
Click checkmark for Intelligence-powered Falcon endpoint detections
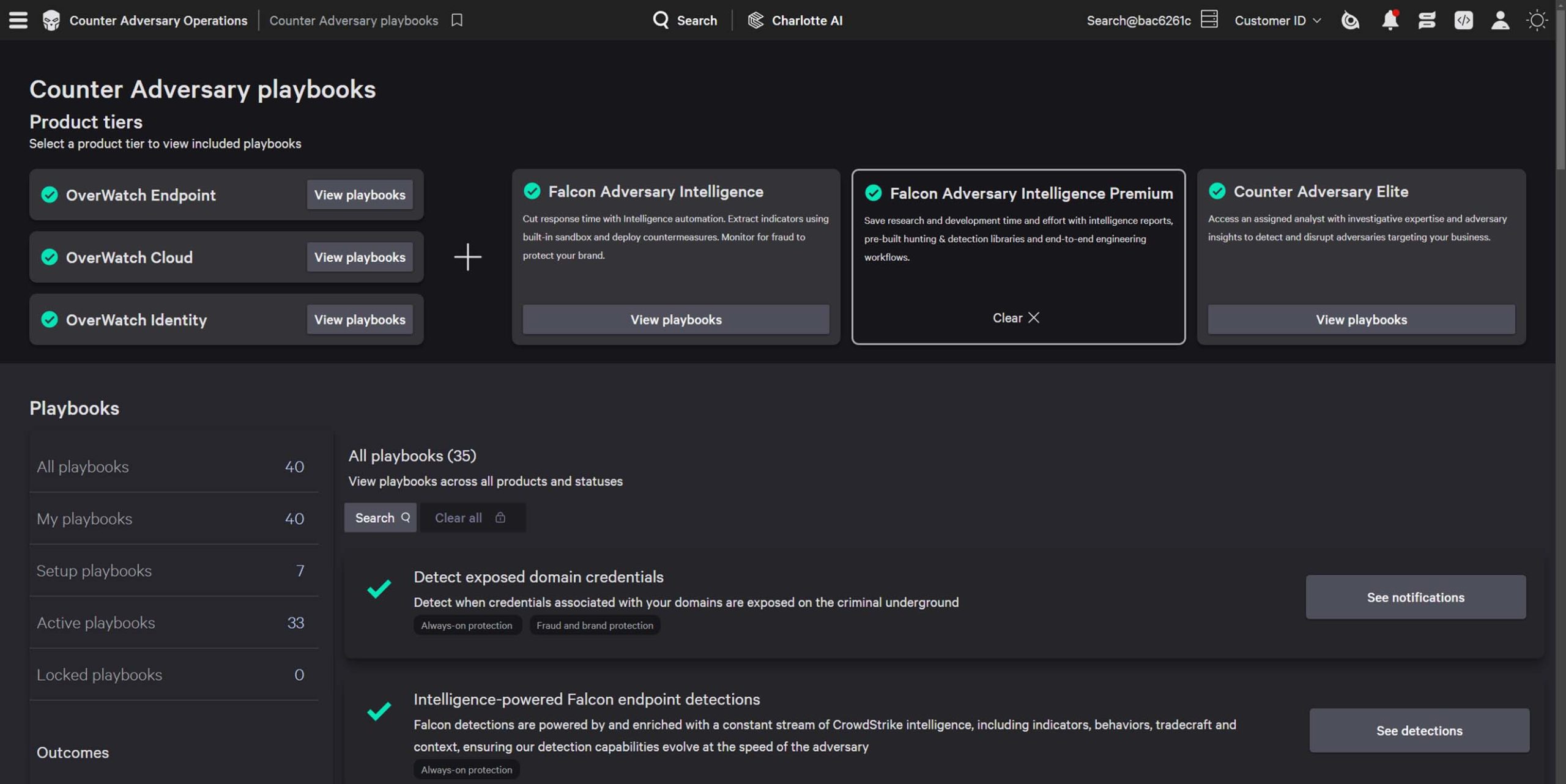click(379, 711)
